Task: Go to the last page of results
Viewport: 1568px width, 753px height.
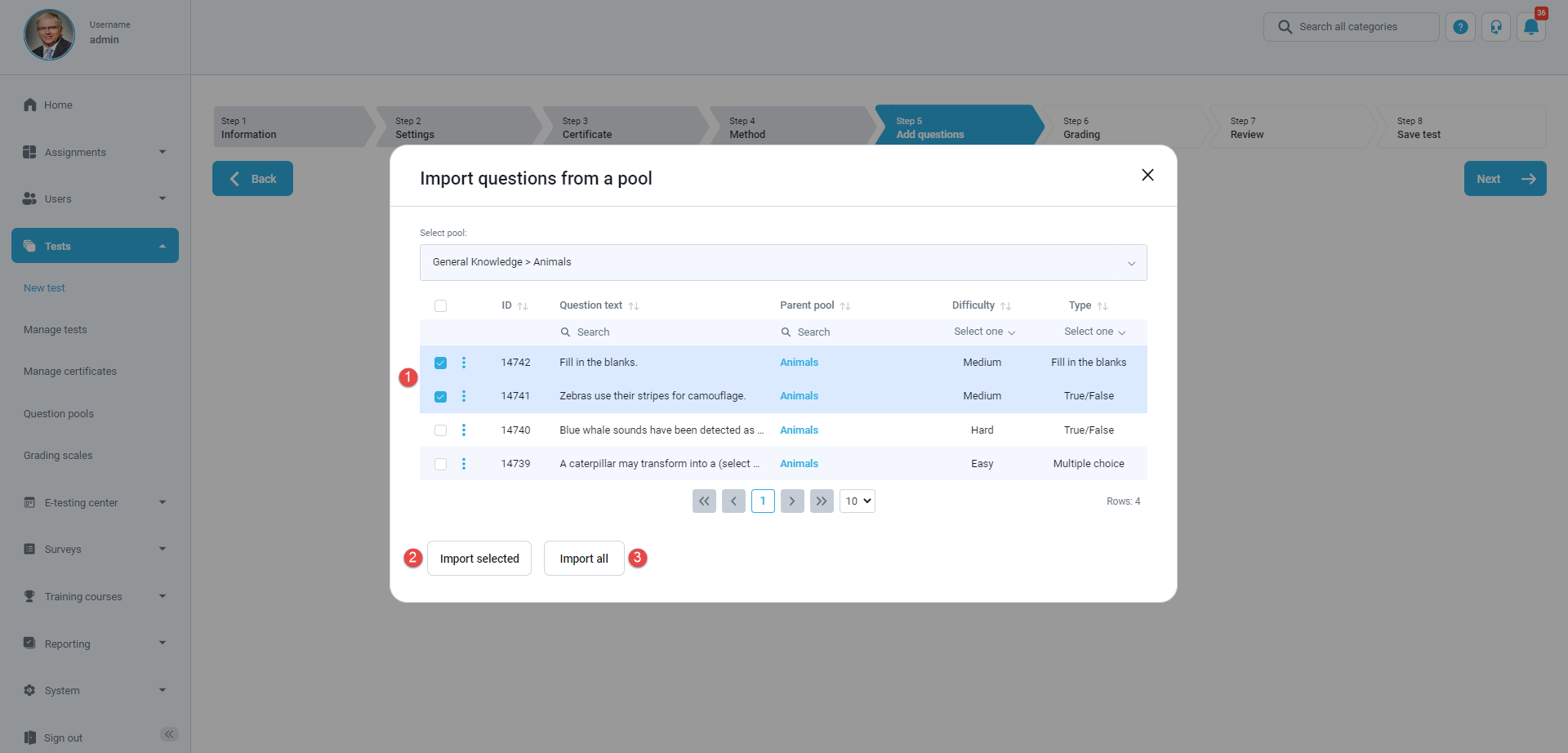Action: (822, 501)
